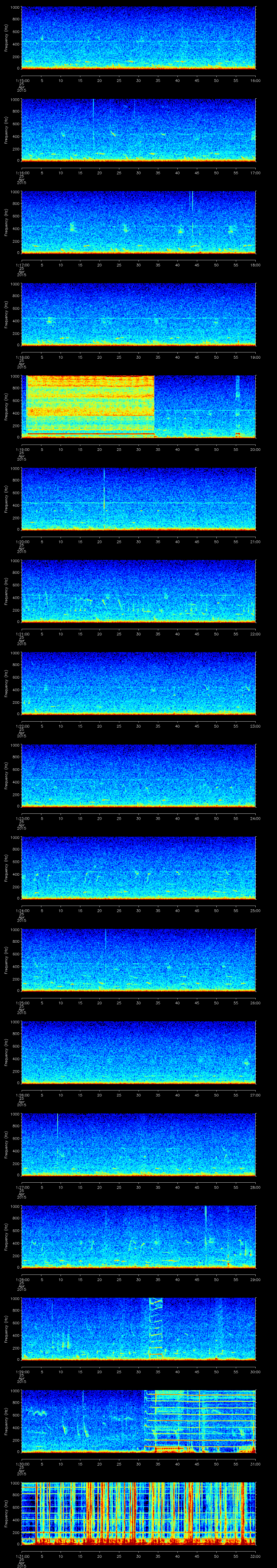Screen dimensions: 277x1568
Task: Click the 1:24:00 start time label
Action: (22, 910)
